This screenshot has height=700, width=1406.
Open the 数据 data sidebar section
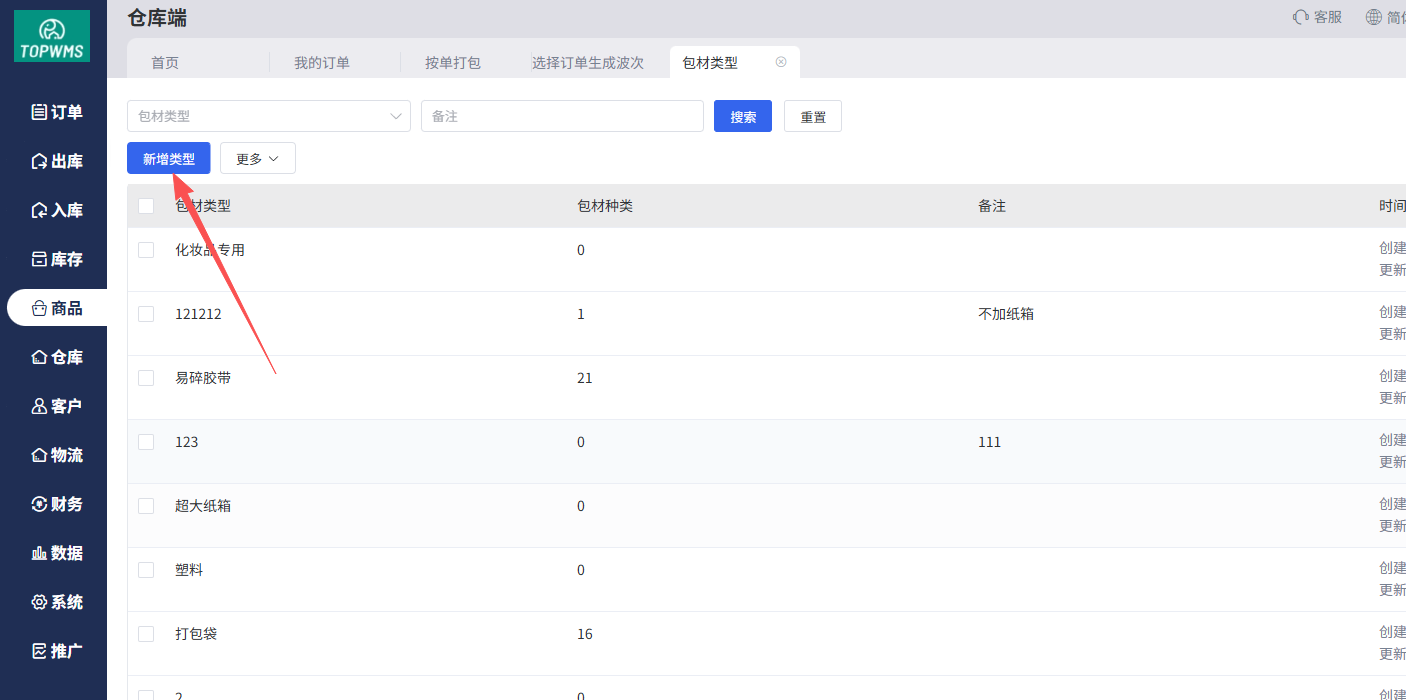click(x=57, y=553)
